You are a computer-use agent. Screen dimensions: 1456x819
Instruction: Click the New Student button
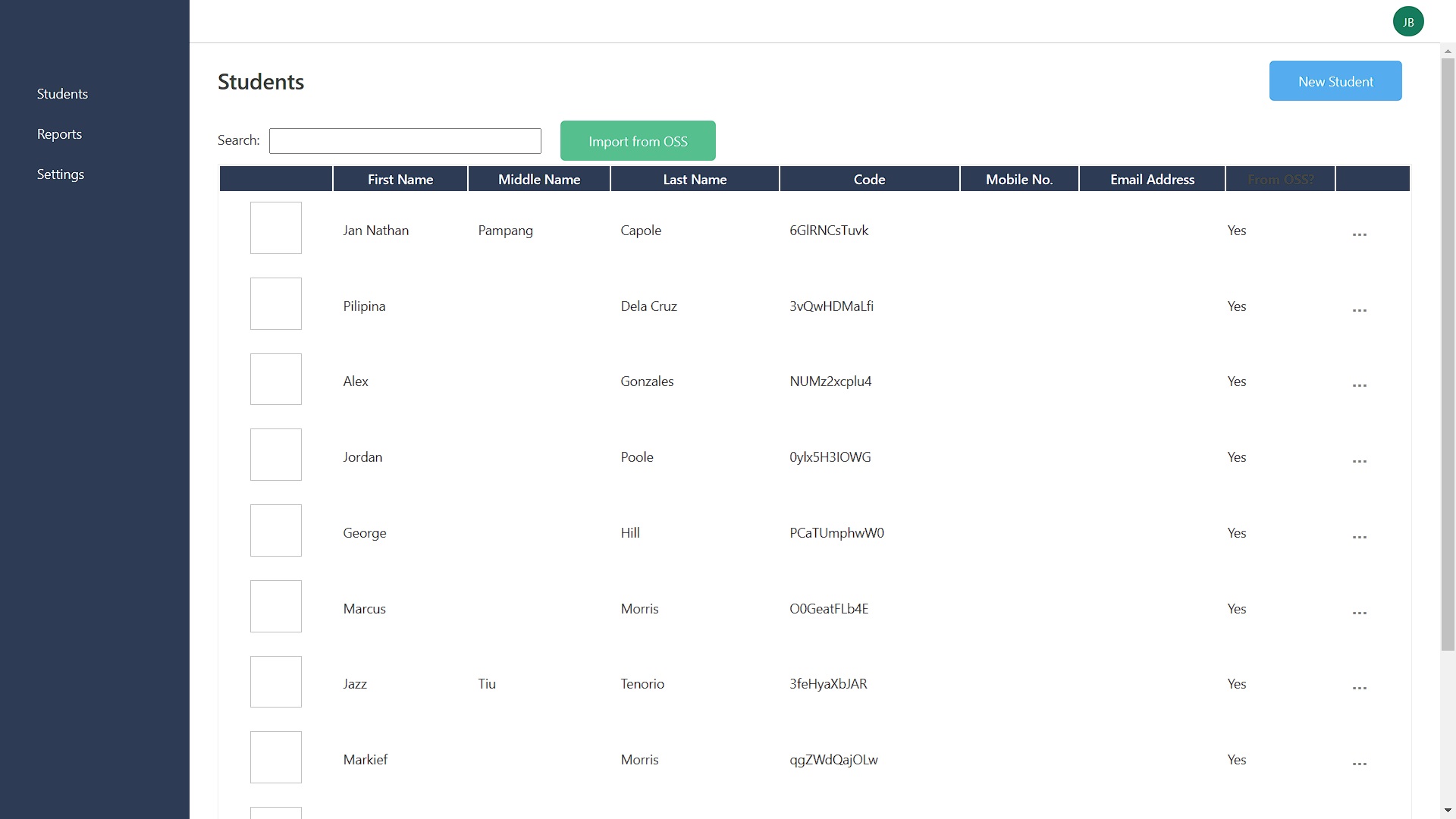click(x=1335, y=81)
